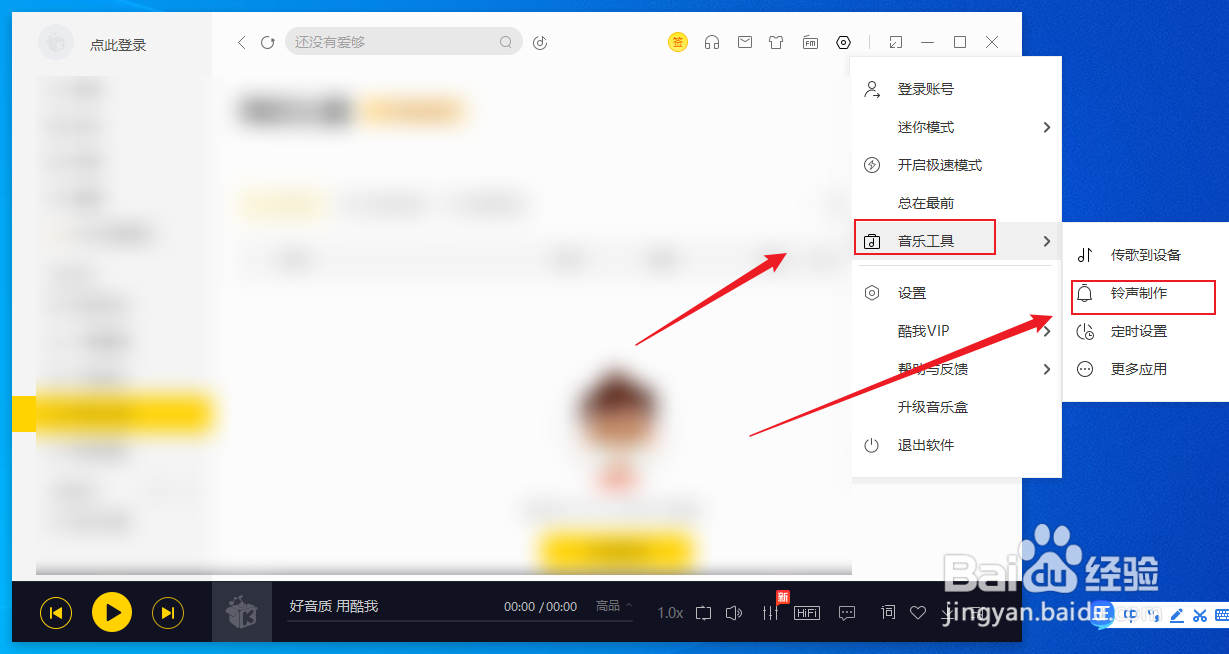
Task: Click the music note icon beside 传歌到设备
Action: pyautogui.click(x=1085, y=255)
